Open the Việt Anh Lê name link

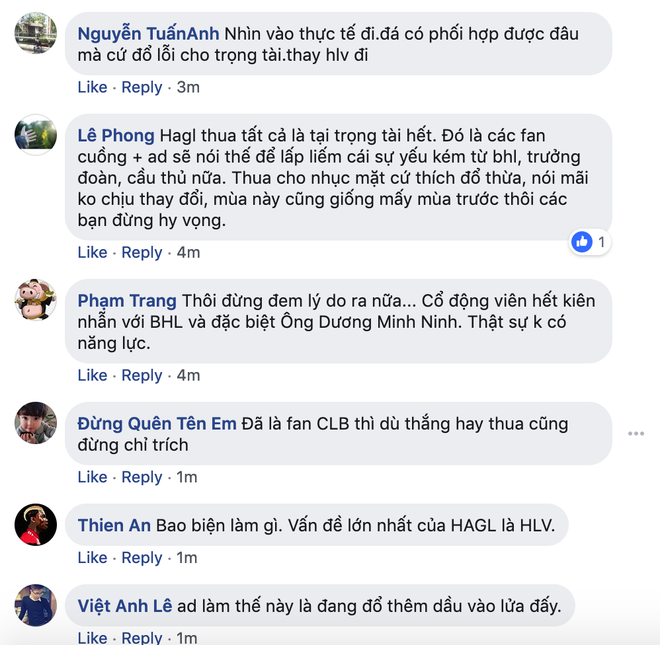tap(125, 606)
